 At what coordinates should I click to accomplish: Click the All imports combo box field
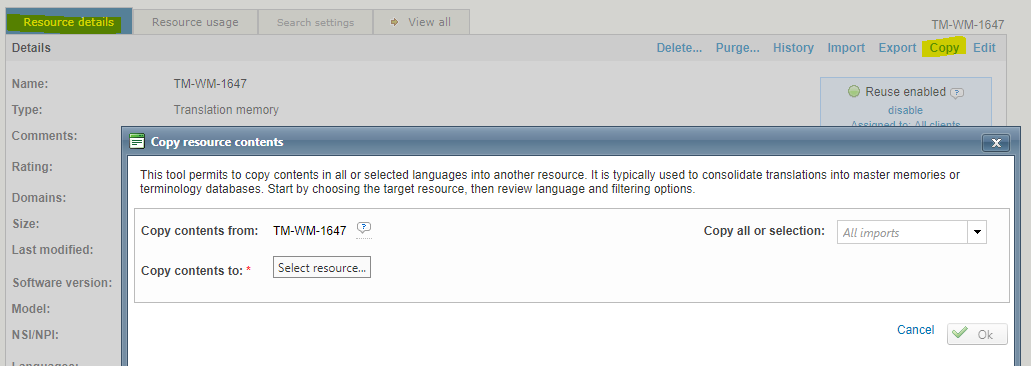(902, 232)
